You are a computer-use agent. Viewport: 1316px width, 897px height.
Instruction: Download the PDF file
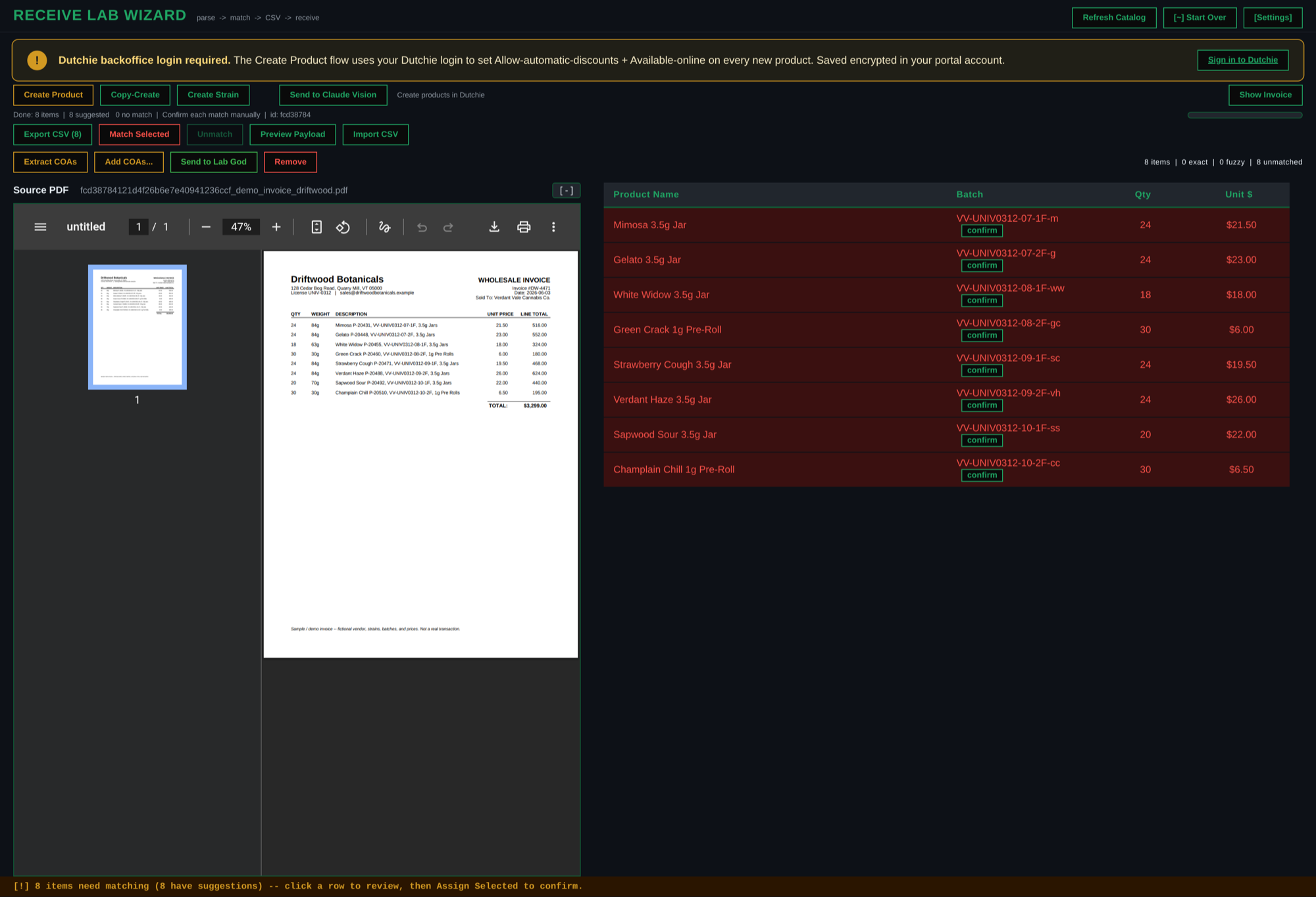494,227
